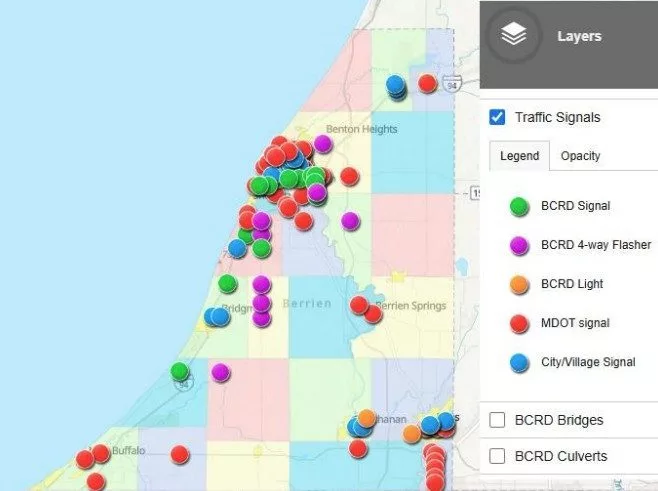The height and width of the screenshot is (491, 658).
Task: Select the orange BCRD Light marker at Buchanan
Action: click(367, 418)
